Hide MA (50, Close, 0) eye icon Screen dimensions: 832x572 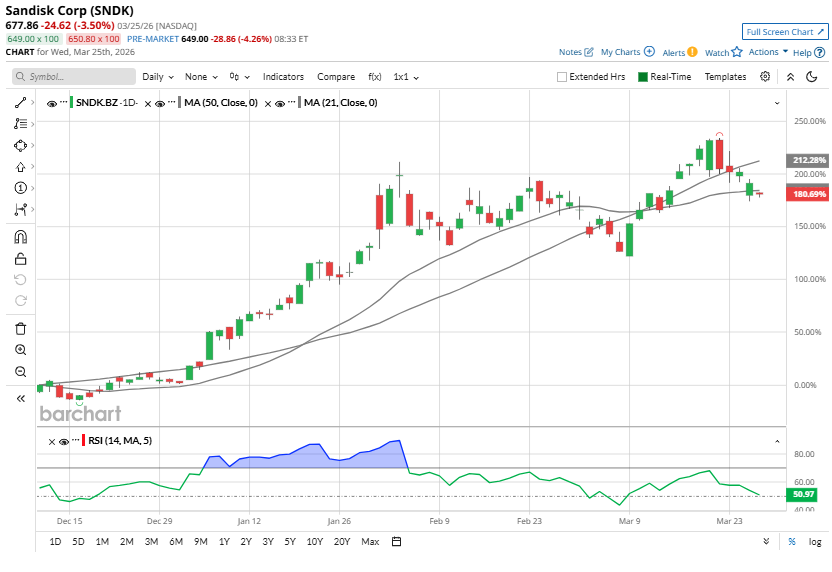tap(160, 103)
